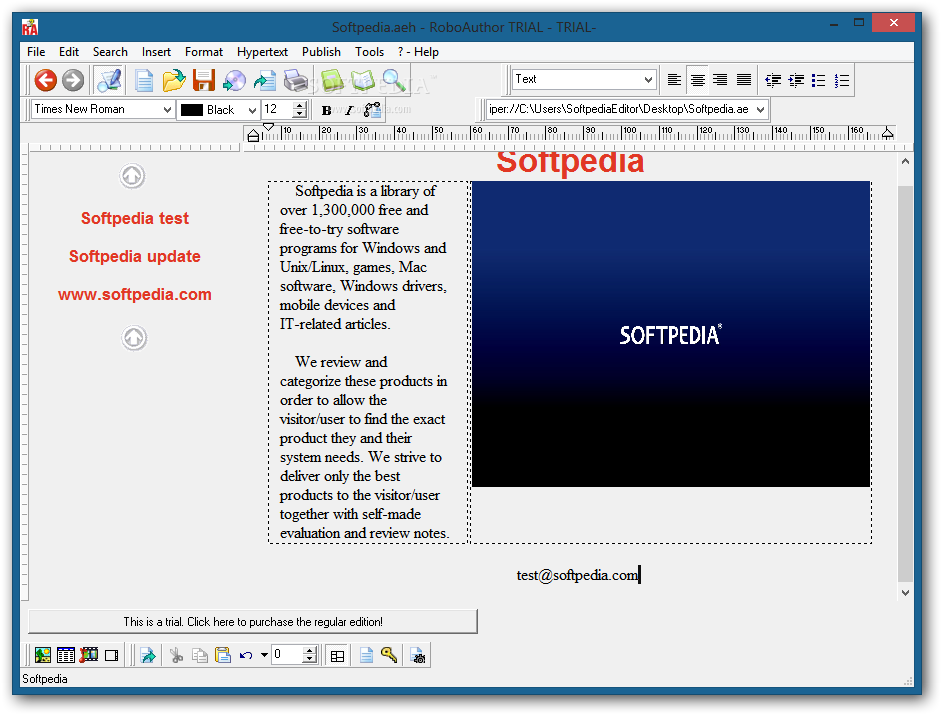Open the Publish menu
The height and width of the screenshot is (715, 942).
[321, 52]
